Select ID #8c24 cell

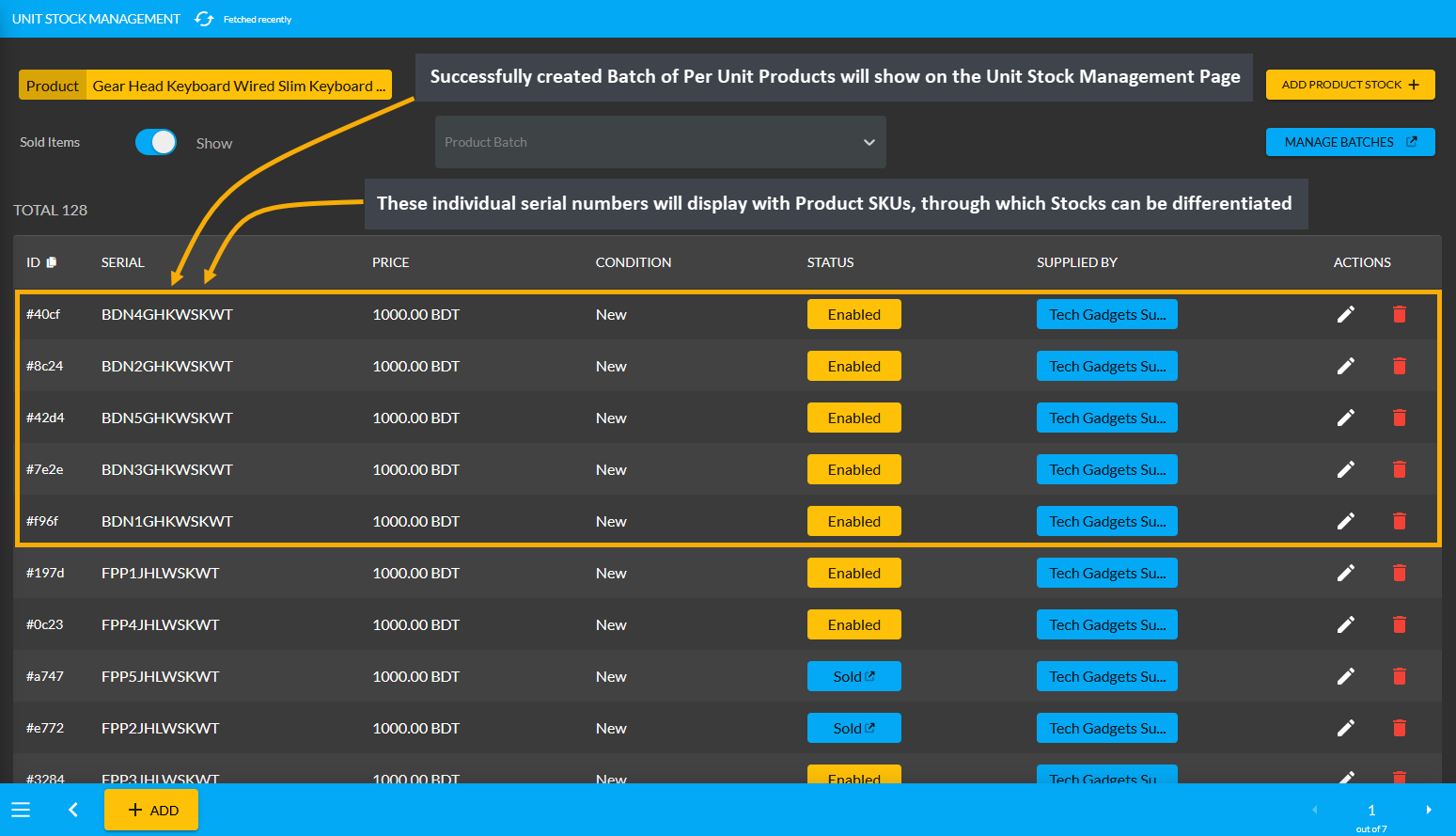44,366
